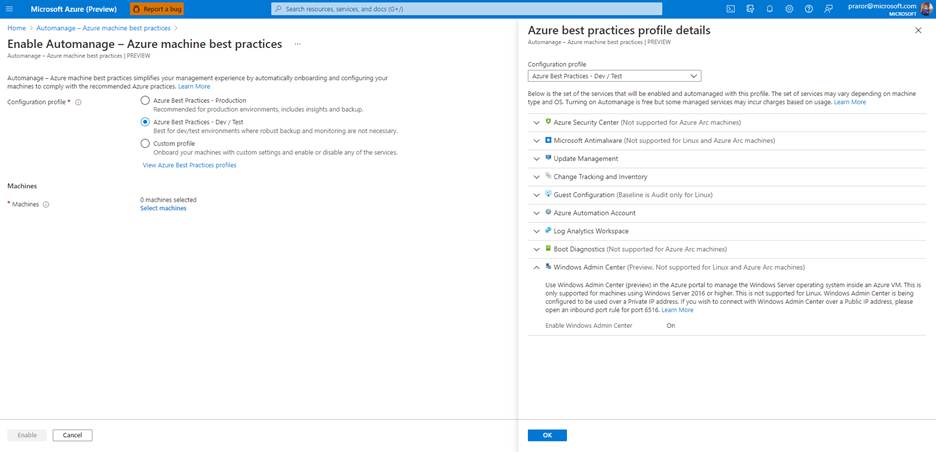The image size is (936, 452).
Task: Click the Enable button
Action: click(x=27, y=435)
